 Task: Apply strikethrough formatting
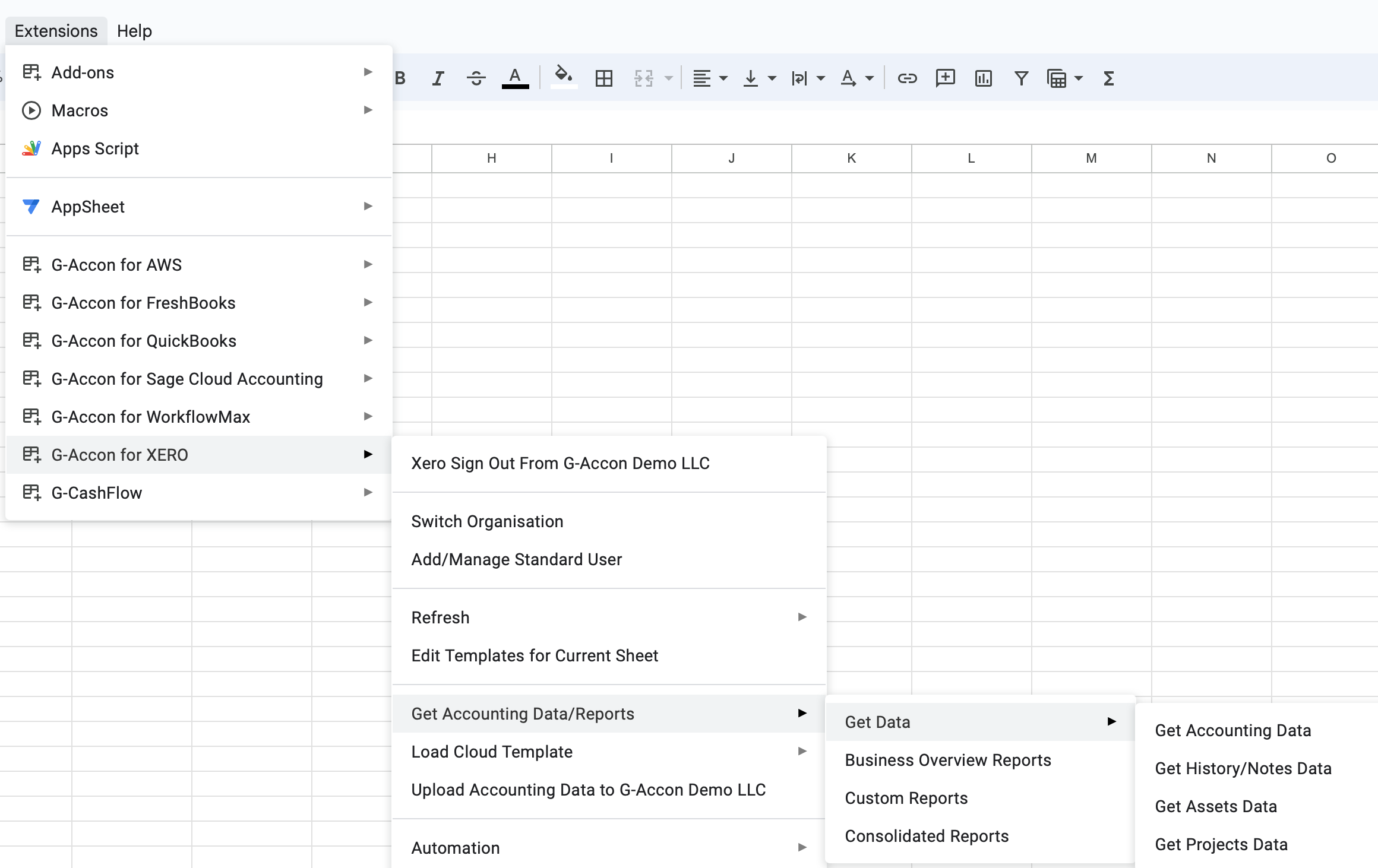476,78
